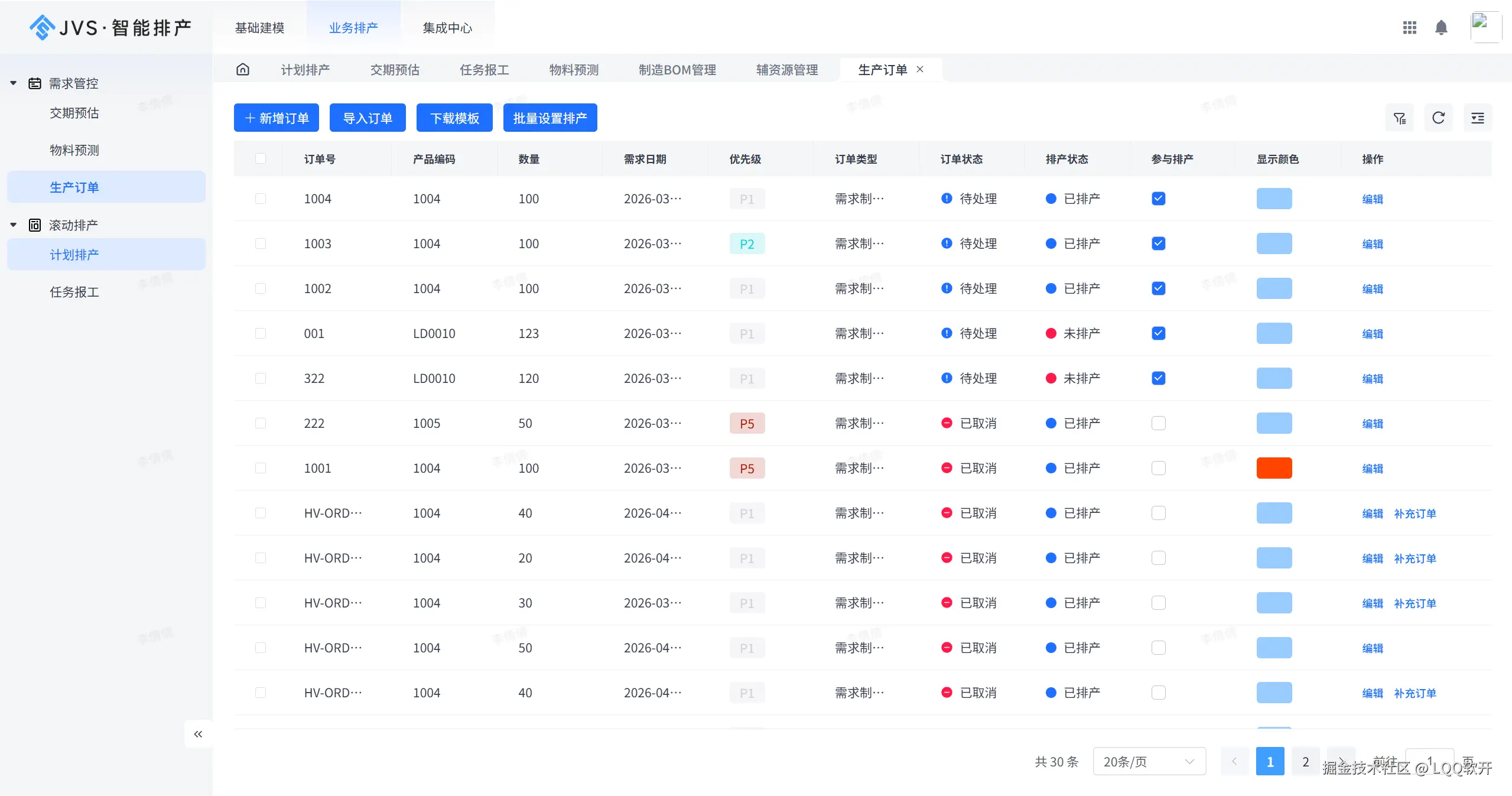Click the home icon above the order list
This screenshot has height=796, width=1512.
[x=243, y=69]
